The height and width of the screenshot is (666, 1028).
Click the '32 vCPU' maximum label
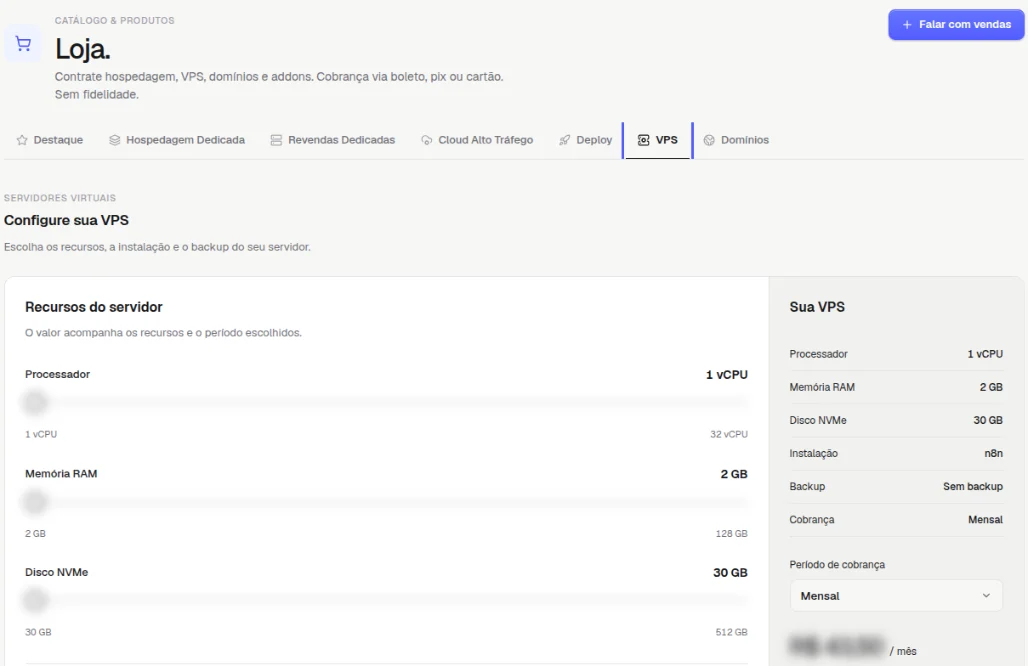point(729,434)
